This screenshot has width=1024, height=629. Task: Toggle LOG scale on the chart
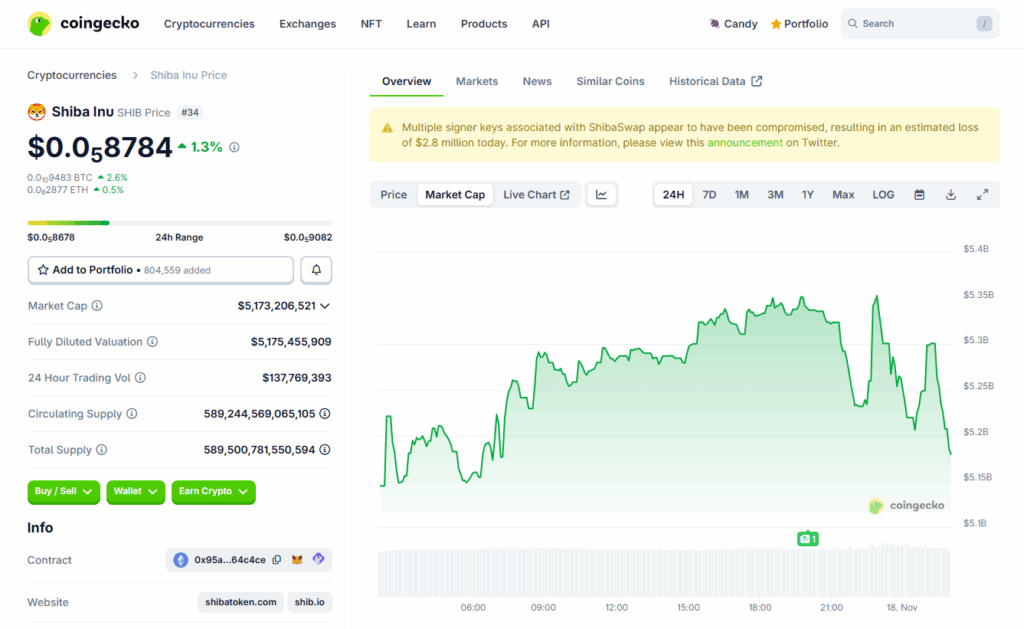pos(883,195)
